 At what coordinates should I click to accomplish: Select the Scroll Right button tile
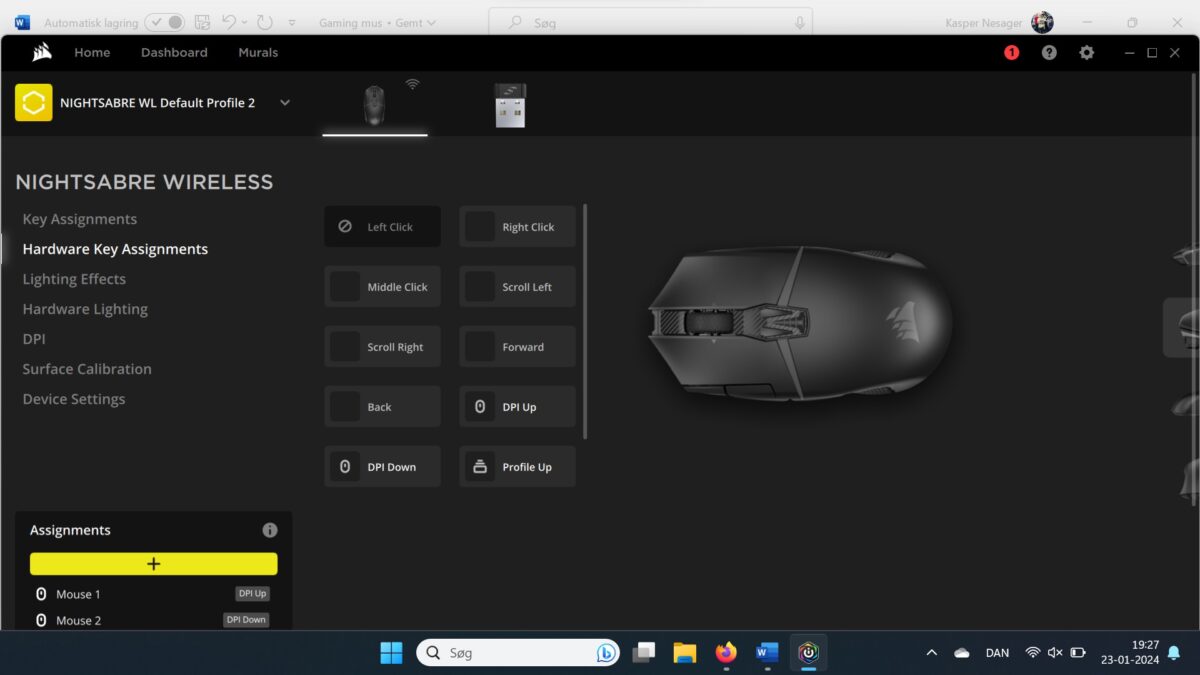(x=382, y=347)
